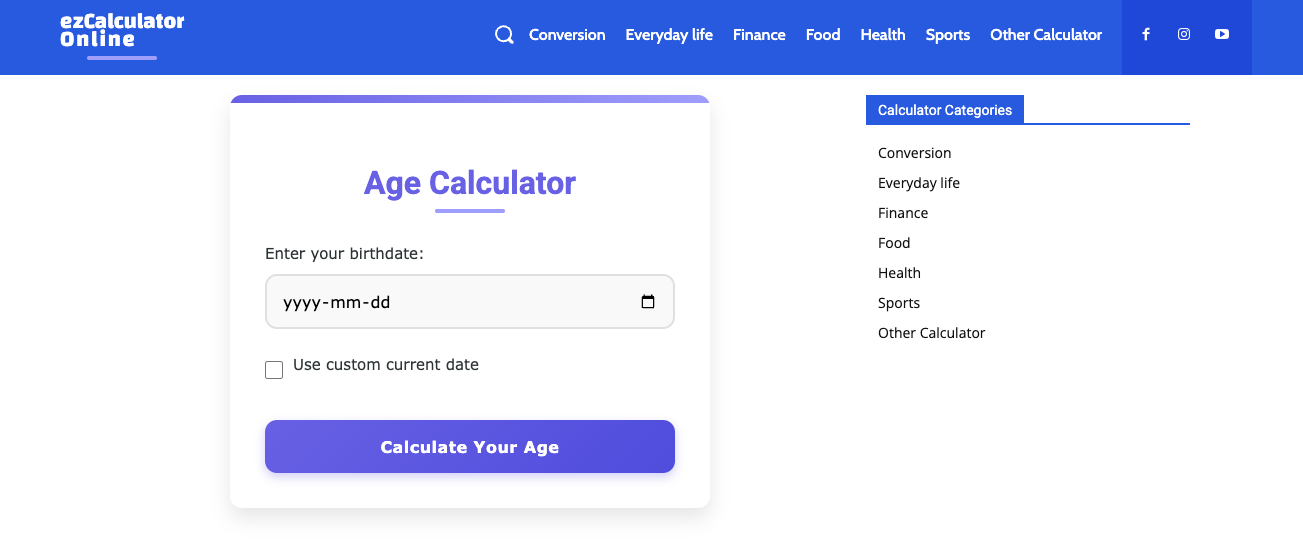
Task: Open the calendar picker icon in birthdate field
Action: (648, 302)
